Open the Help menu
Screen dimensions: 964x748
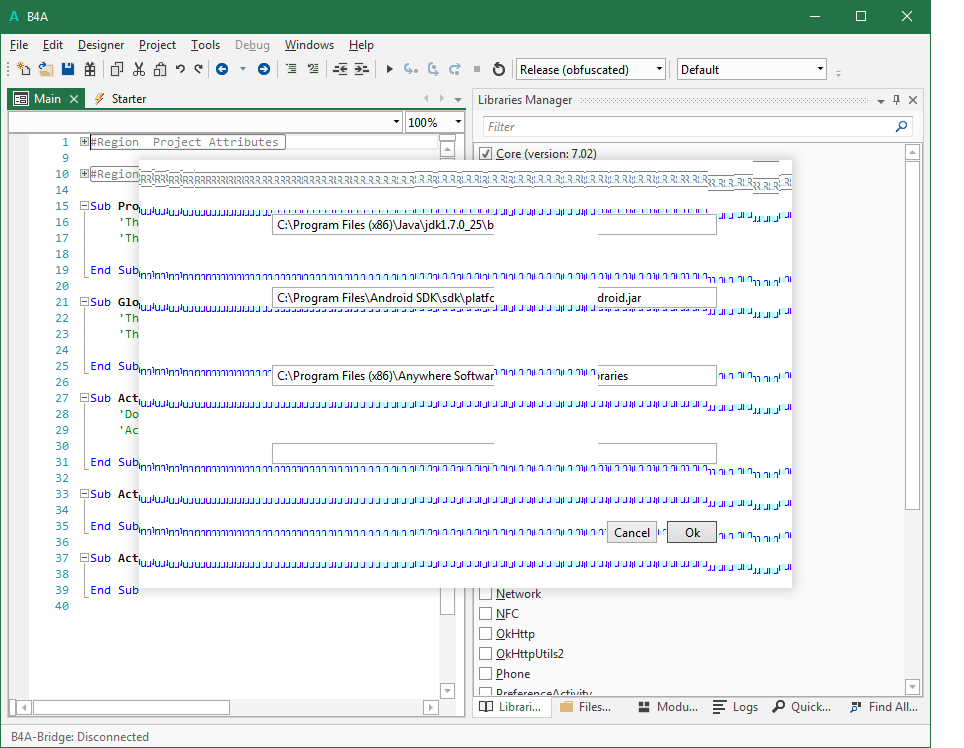pyautogui.click(x=362, y=45)
